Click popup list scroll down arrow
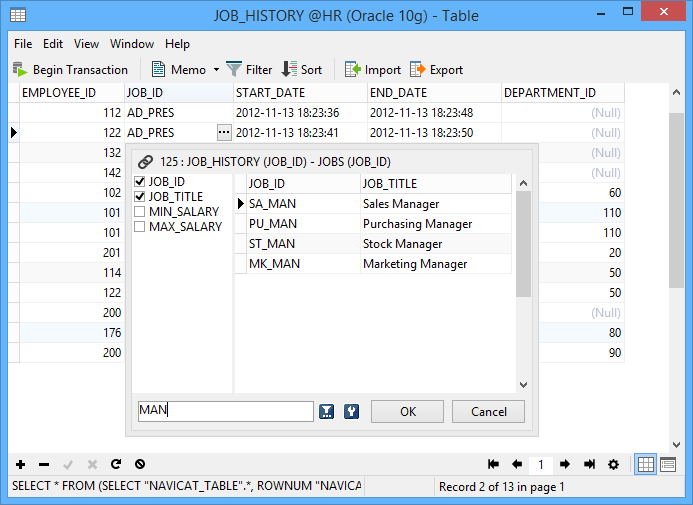Viewport: 693px width, 505px height. coord(523,385)
